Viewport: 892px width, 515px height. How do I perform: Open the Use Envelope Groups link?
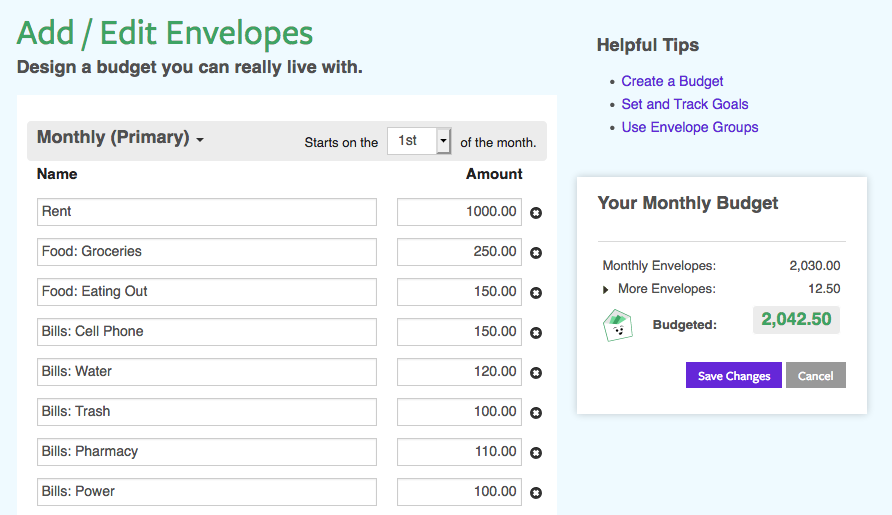click(x=689, y=127)
